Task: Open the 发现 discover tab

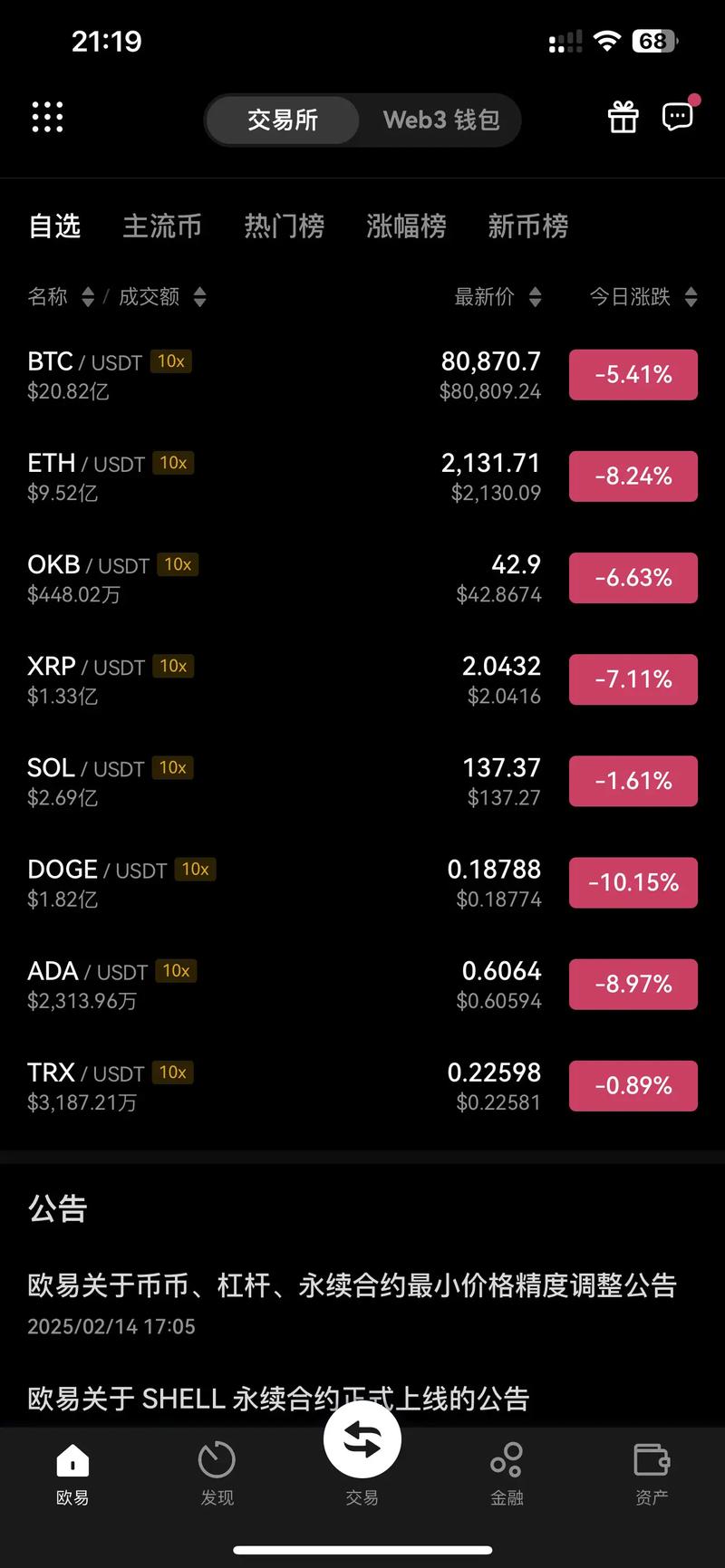Action: tap(217, 1474)
